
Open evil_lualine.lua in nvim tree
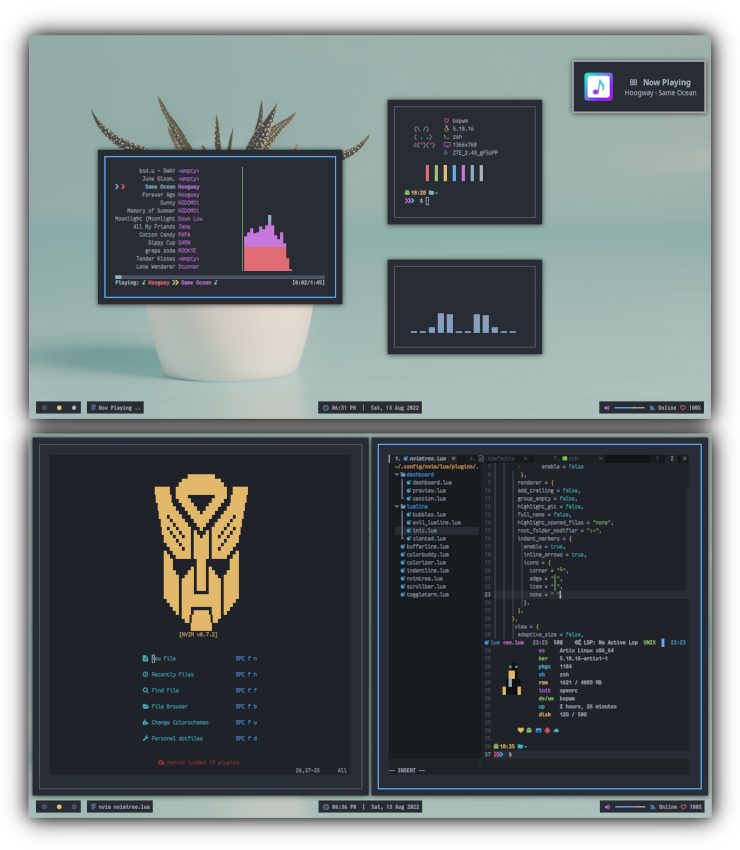click(436, 523)
